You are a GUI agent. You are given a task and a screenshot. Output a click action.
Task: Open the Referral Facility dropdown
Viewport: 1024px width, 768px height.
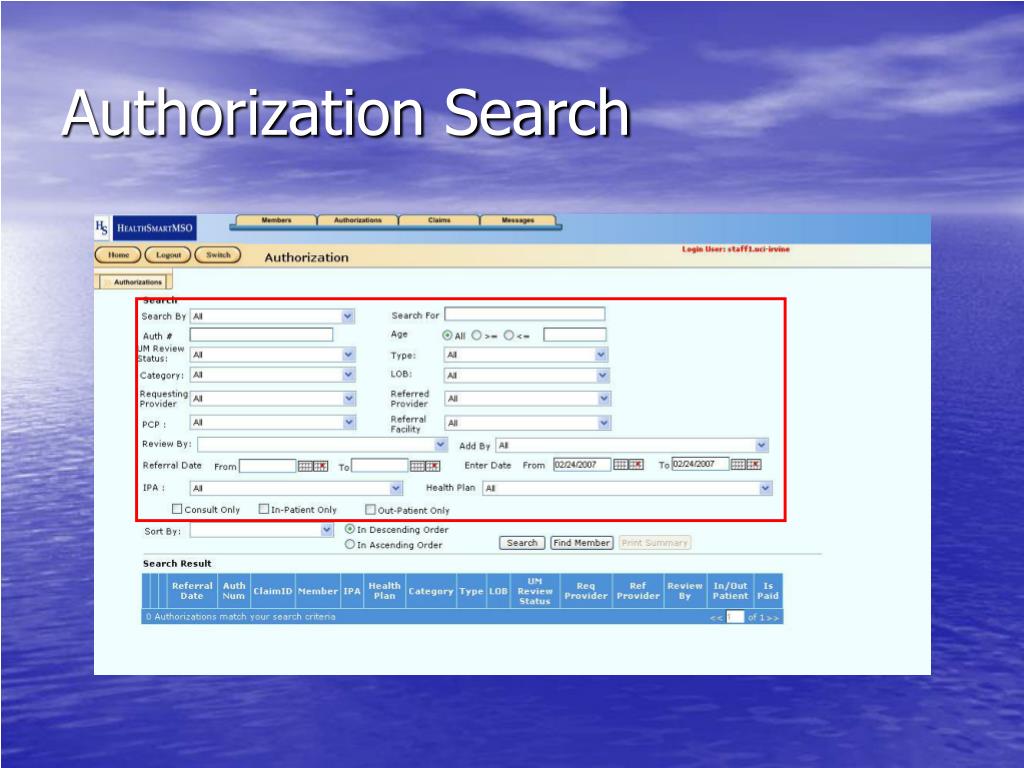(x=528, y=423)
